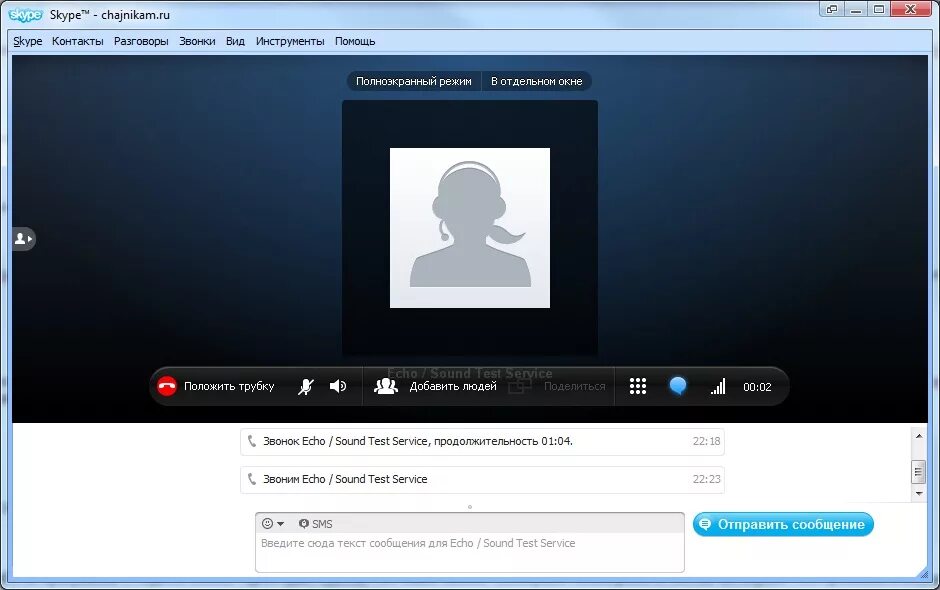Click the Skype logo in title bar

coord(26,15)
